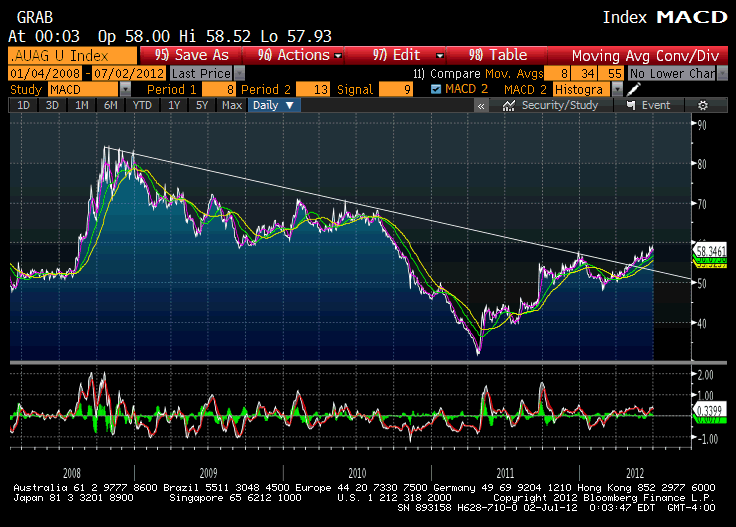The width and height of the screenshot is (736, 527).
Task: Toggle the MACD 2 checkbox
Action: coord(436,89)
